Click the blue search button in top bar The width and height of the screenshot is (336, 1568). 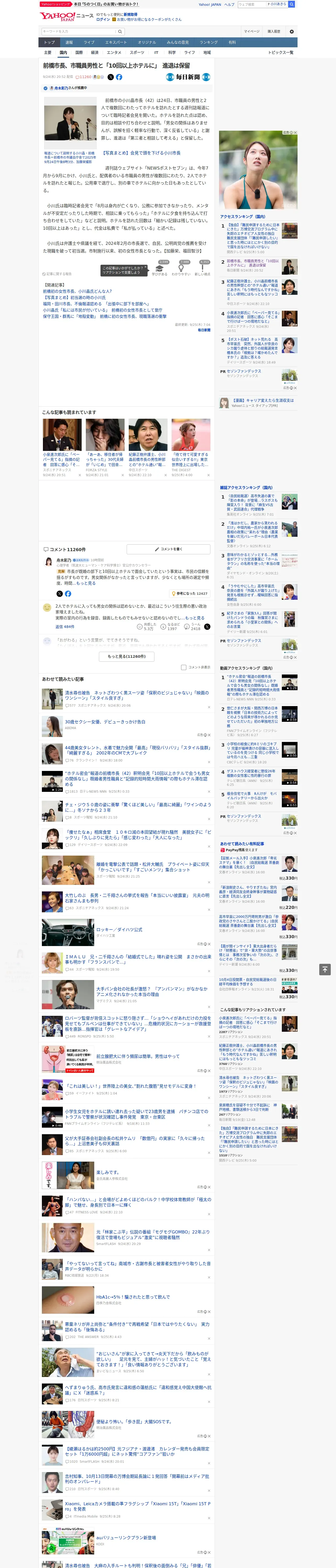292,4
